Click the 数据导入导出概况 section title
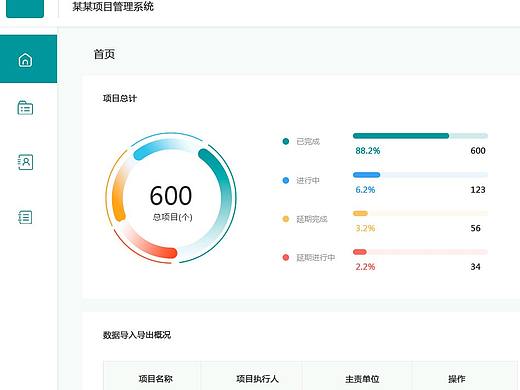The height and width of the screenshot is (390, 520). (137, 335)
